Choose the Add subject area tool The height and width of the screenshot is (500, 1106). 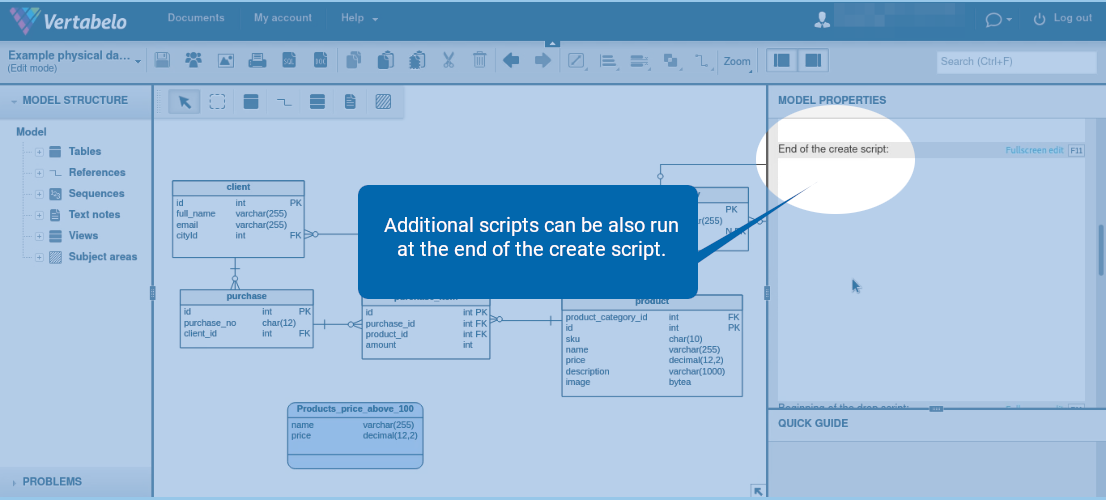point(383,102)
